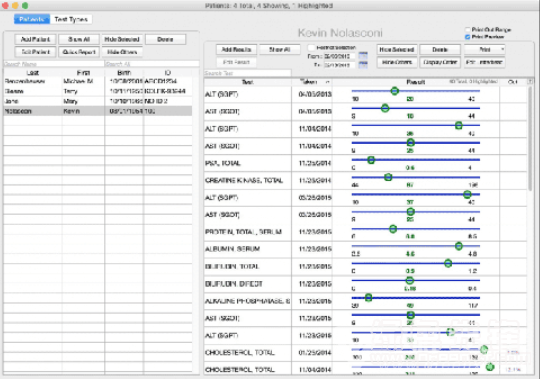Image resolution: width=540 pixels, height=379 pixels.
Task: Click the Add Patient button
Action: 35,39
